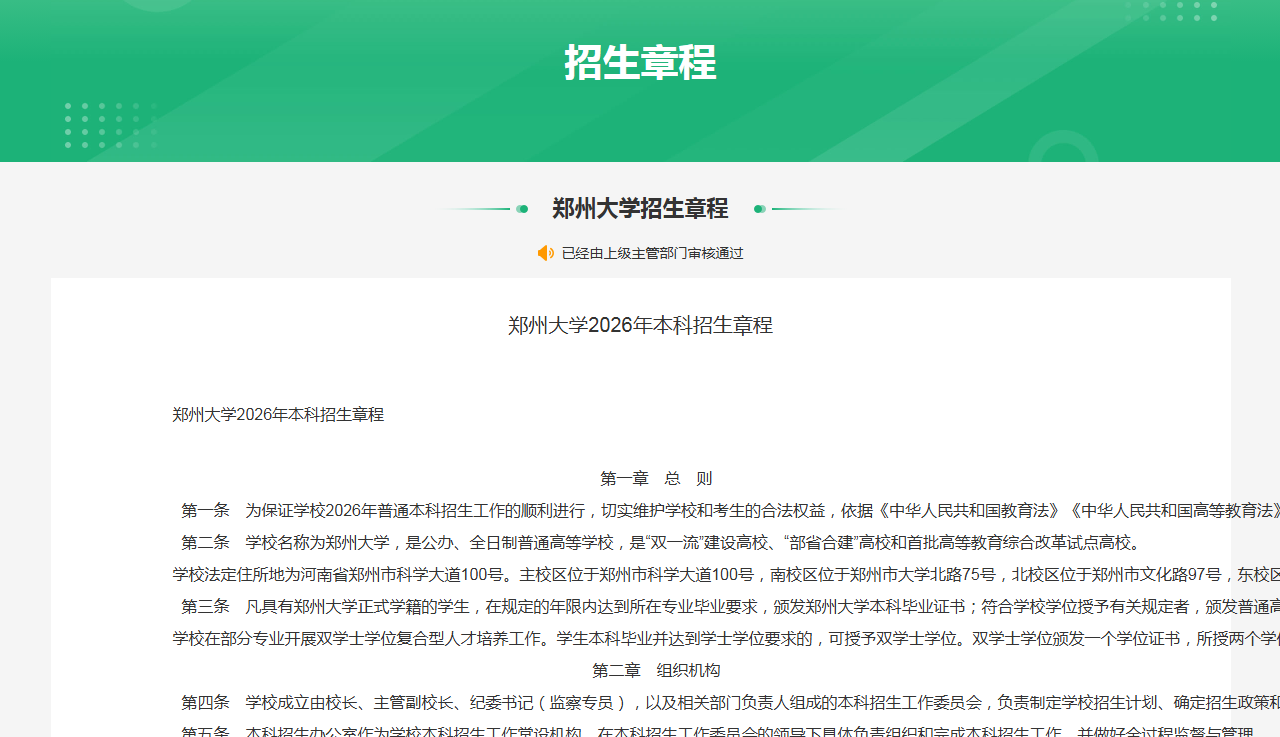
Task: Click the paragraph starting 第二条 学校名称为郑州大学
Action: [661, 542]
